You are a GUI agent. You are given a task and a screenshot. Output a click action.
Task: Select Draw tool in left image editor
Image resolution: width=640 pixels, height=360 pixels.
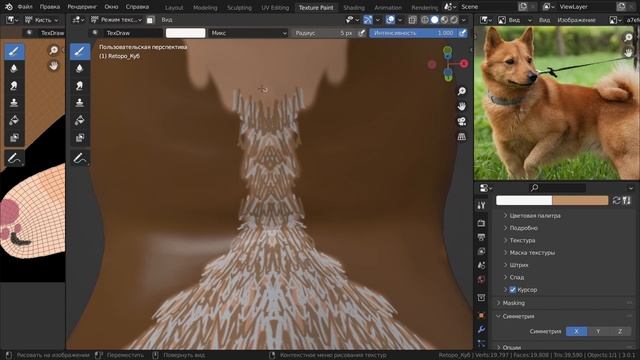(x=14, y=51)
